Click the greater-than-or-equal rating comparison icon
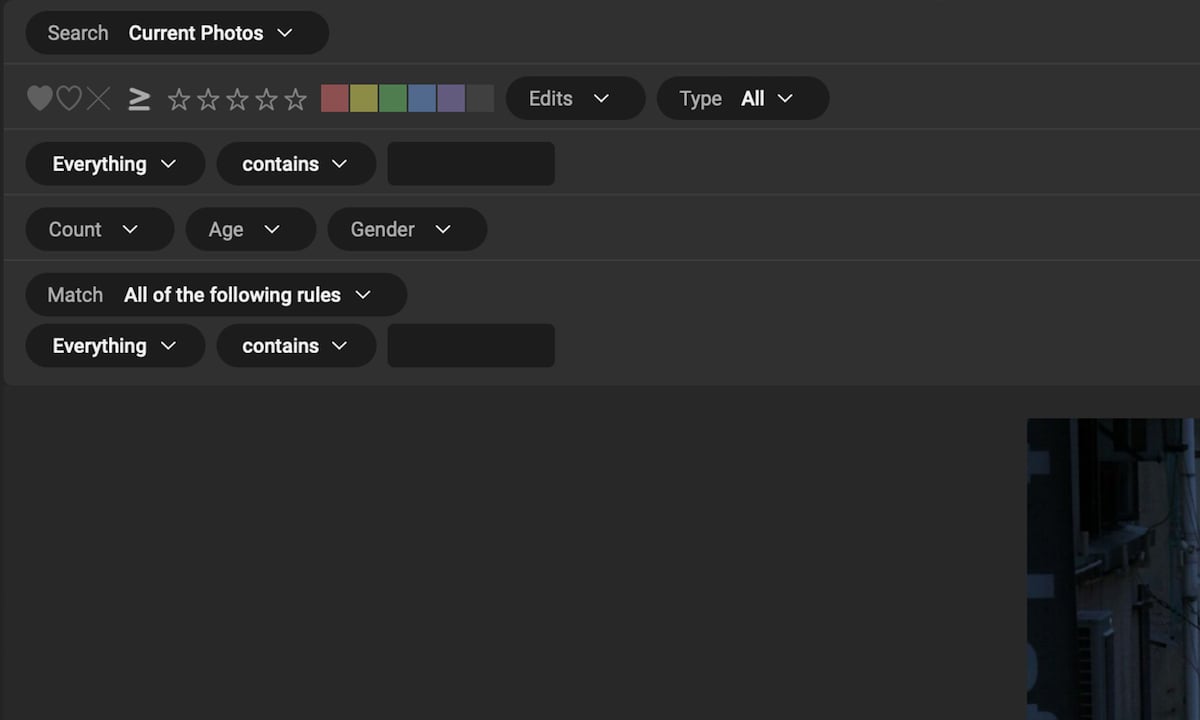The image size is (1200, 720). (138, 97)
